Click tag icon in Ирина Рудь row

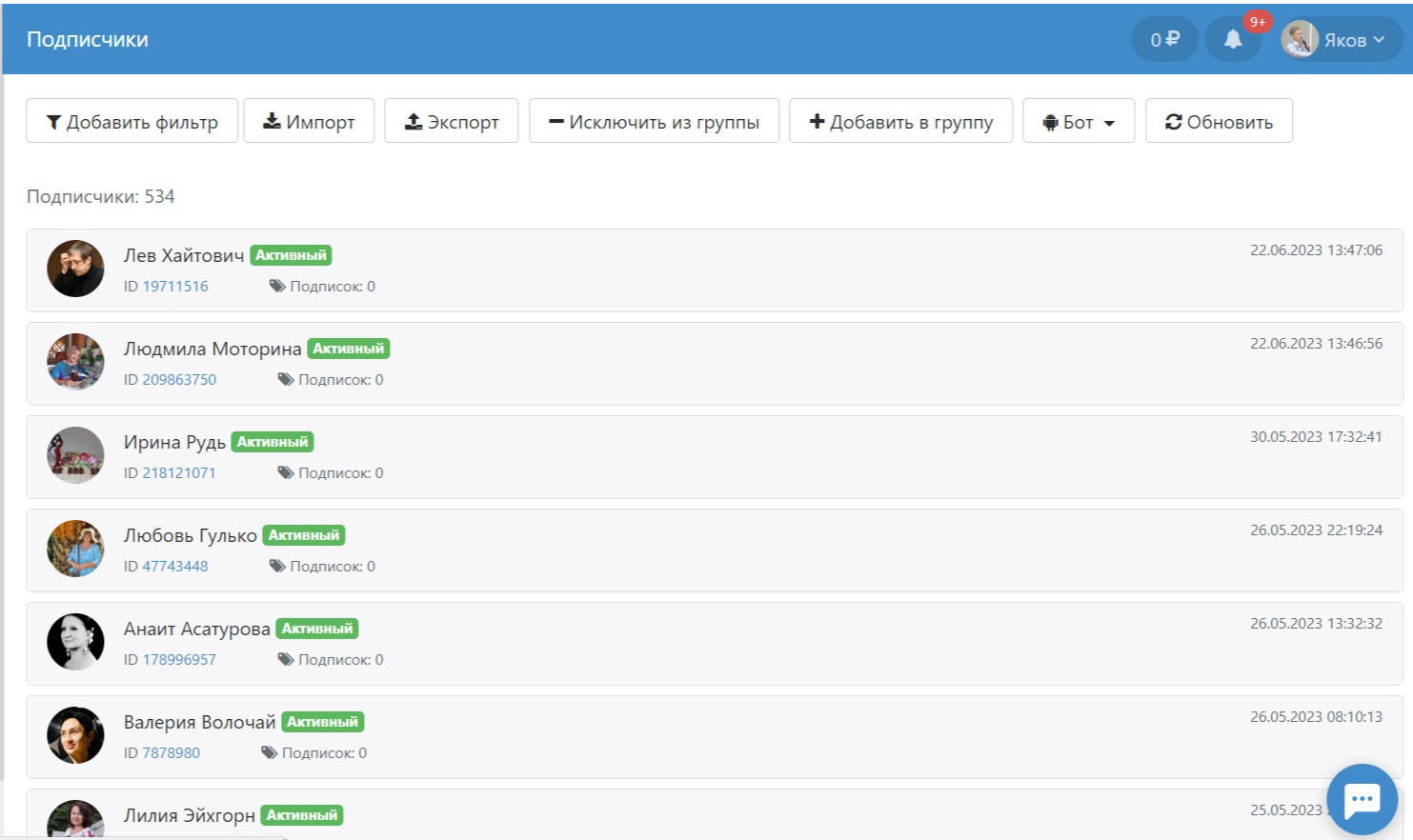click(x=286, y=472)
